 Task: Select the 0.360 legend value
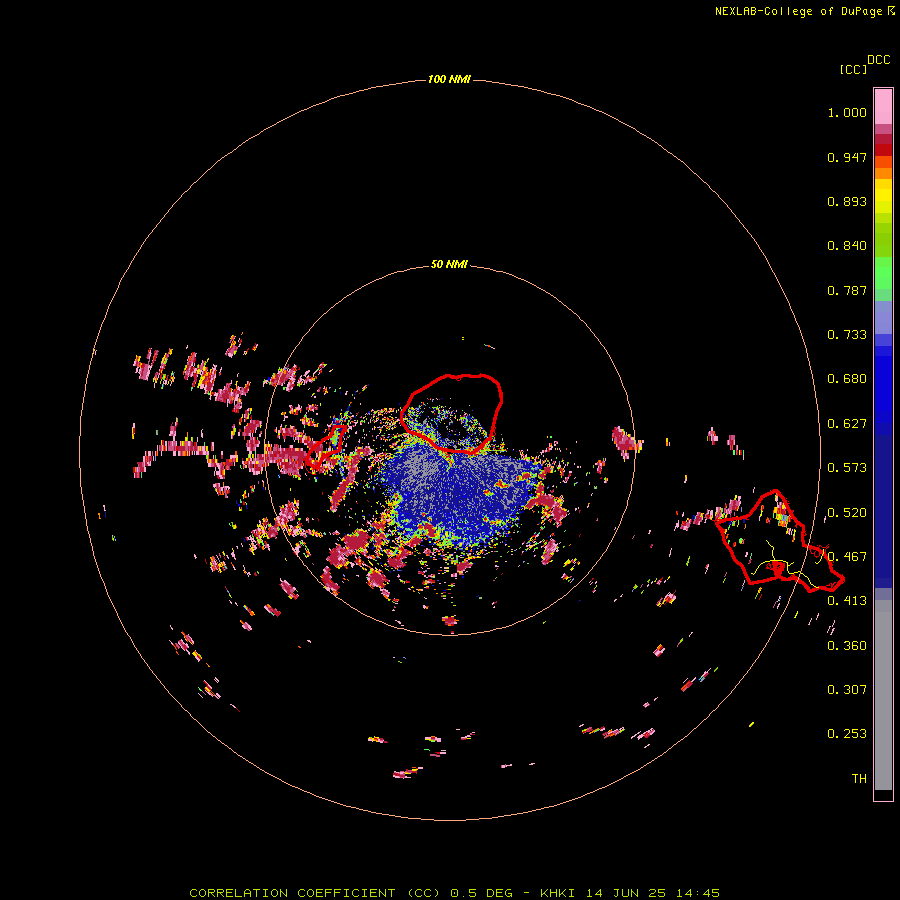[x=847, y=646]
